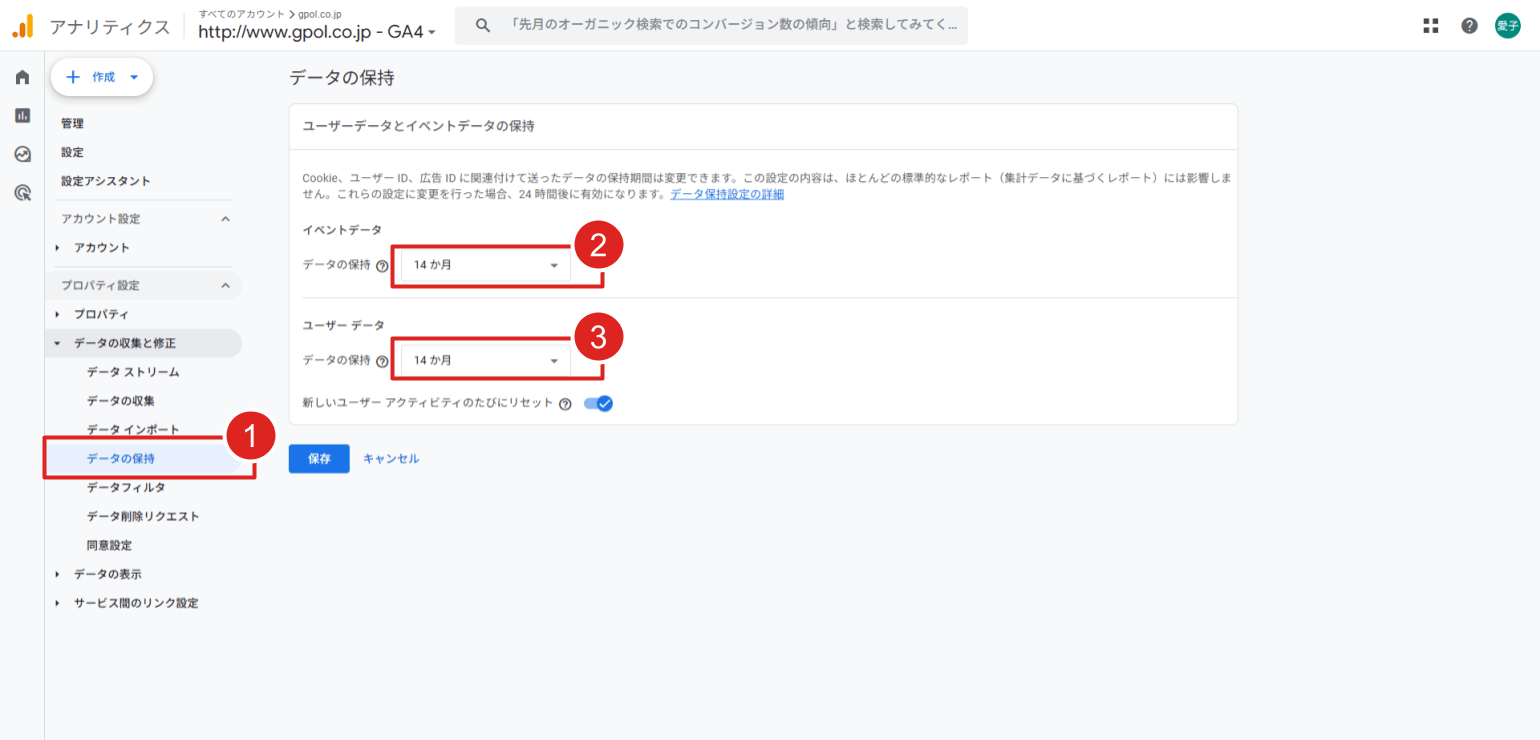Open the help question-mark icon

[1468, 25]
